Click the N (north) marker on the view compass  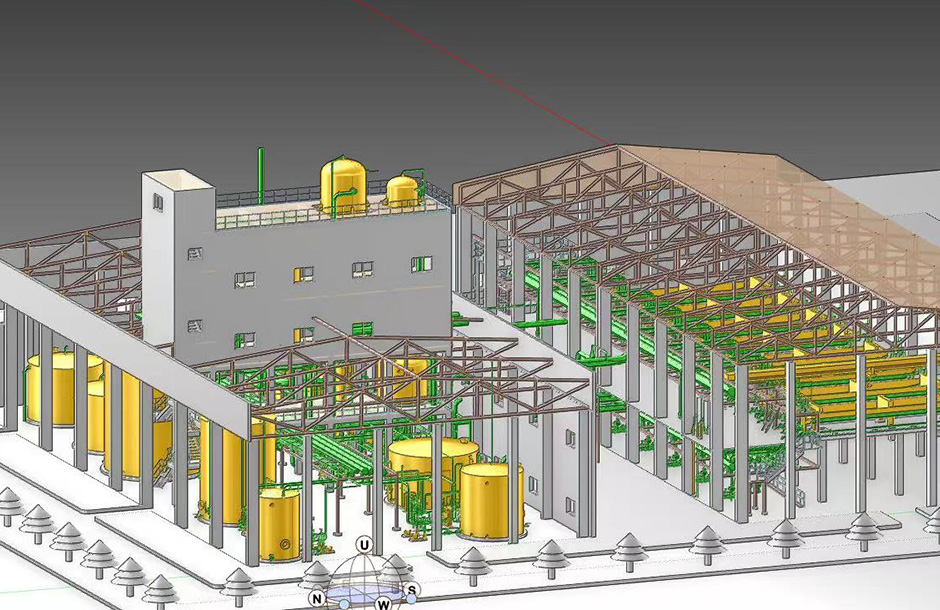click(x=317, y=598)
